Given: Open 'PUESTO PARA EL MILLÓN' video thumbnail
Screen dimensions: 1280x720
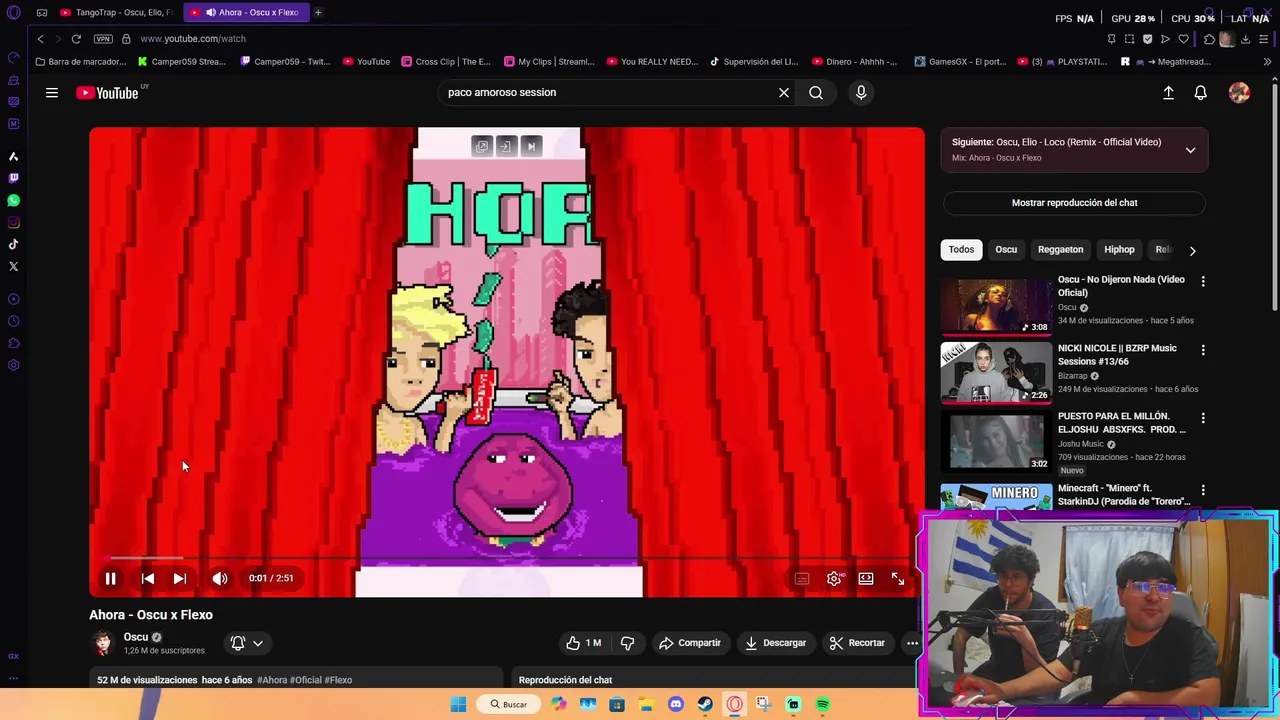Looking at the screenshot, I should (x=996, y=440).
